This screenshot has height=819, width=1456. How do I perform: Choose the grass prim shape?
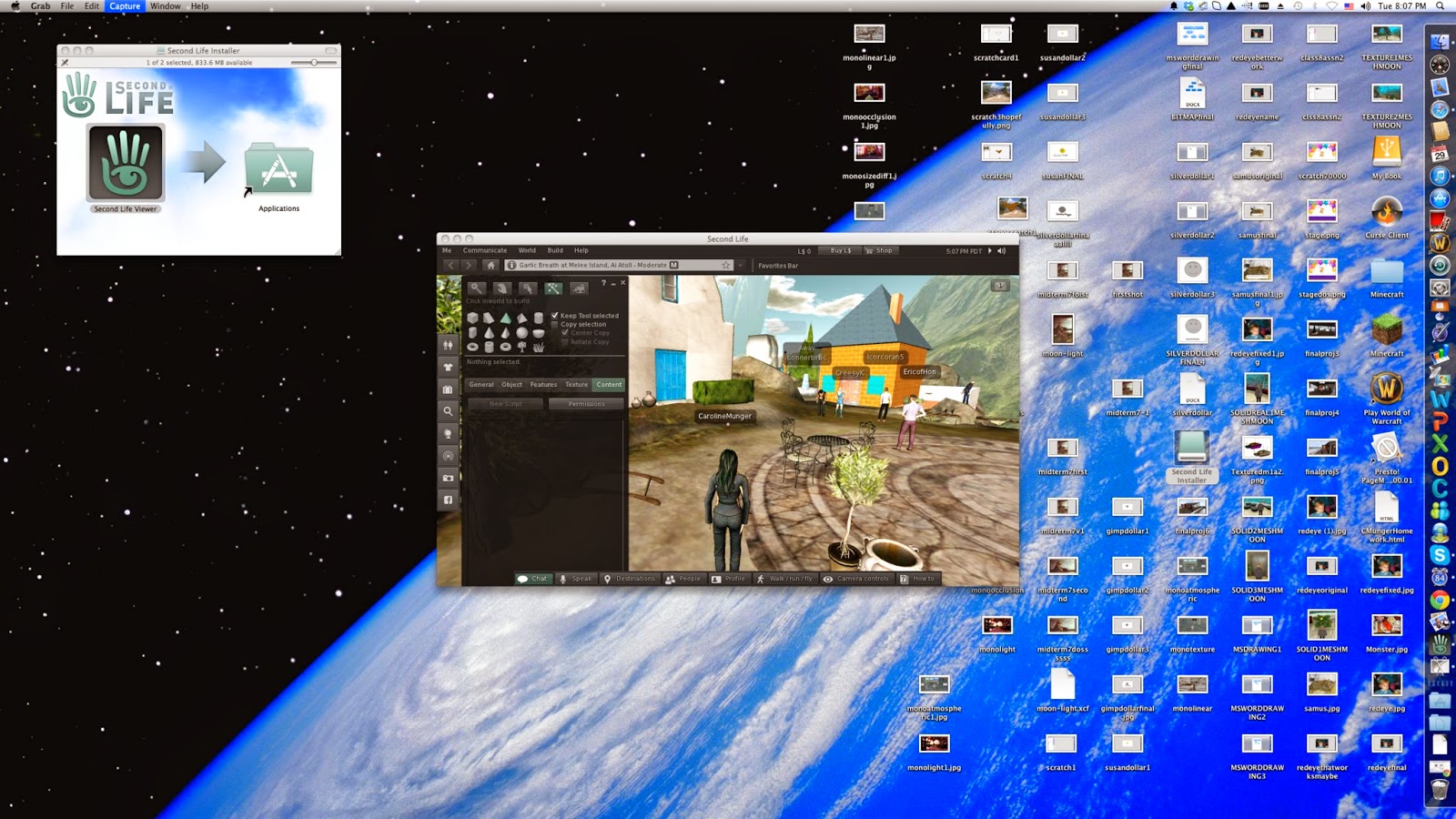tap(539, 347)
